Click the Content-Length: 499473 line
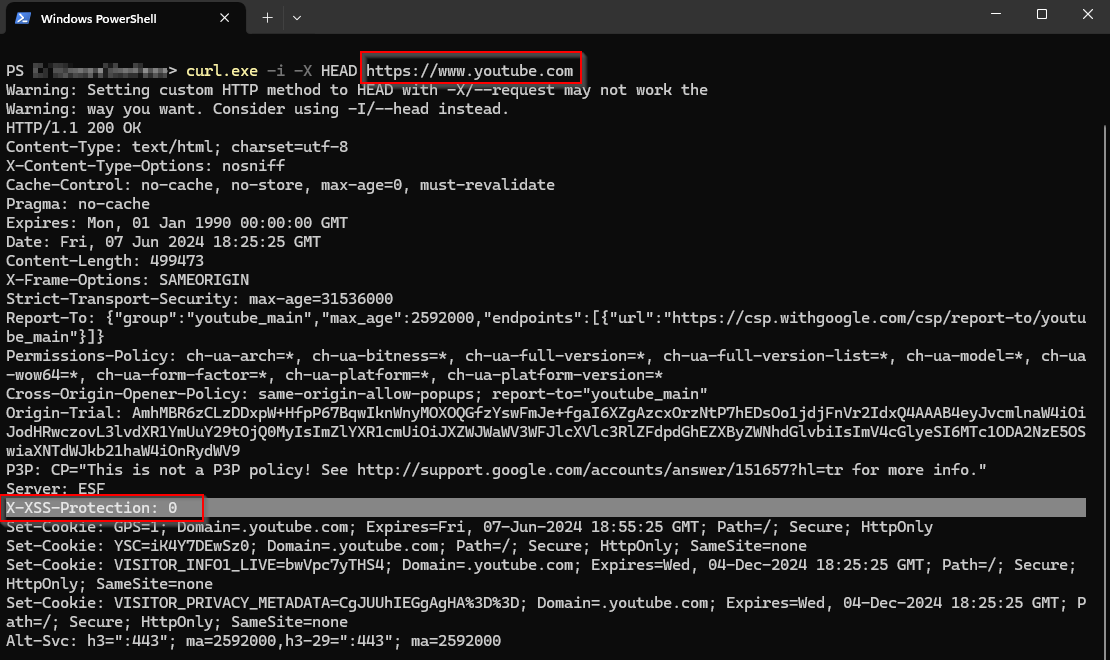This screenshot has height=660, width=1110. [x=105, y=261]
